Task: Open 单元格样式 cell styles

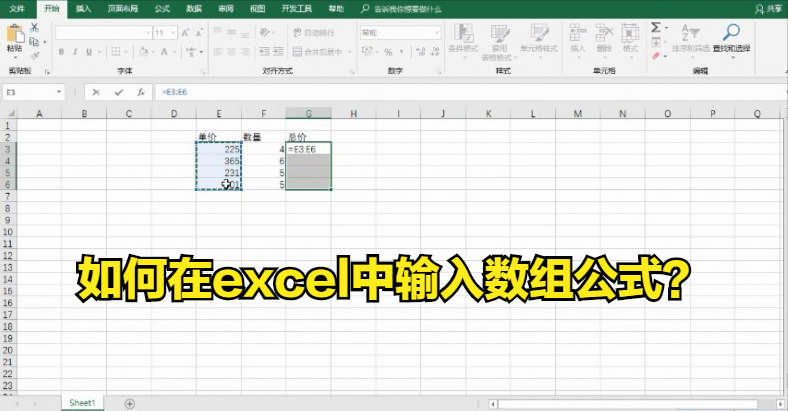Action: (539, 39)
